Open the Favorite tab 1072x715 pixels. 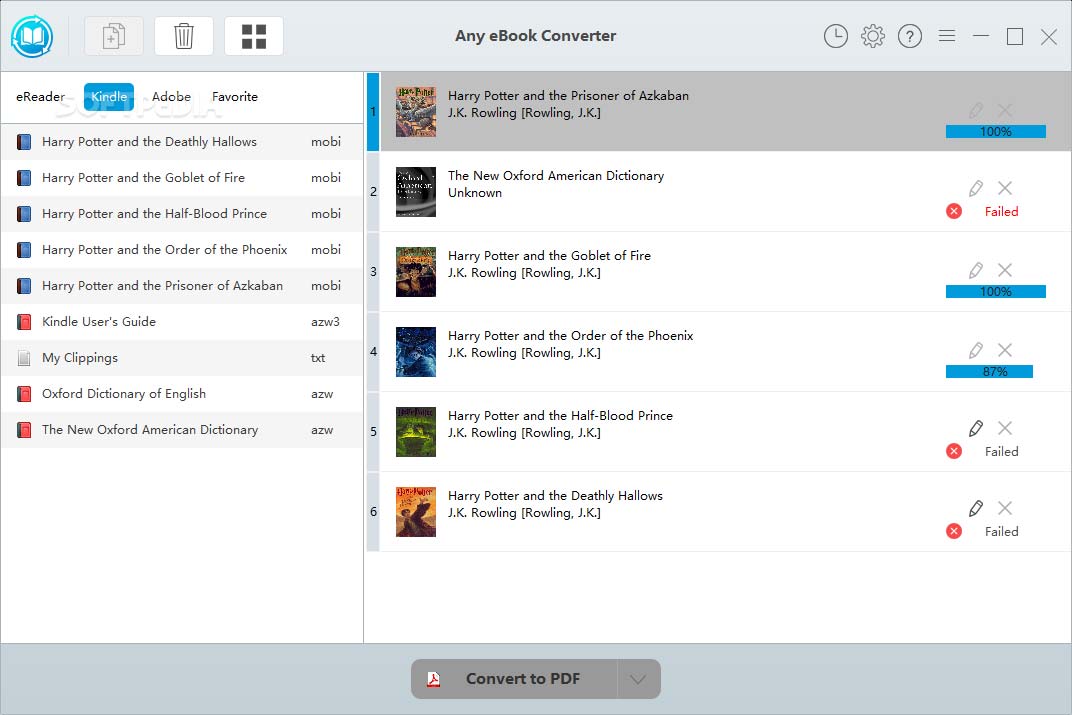[234, 96]
